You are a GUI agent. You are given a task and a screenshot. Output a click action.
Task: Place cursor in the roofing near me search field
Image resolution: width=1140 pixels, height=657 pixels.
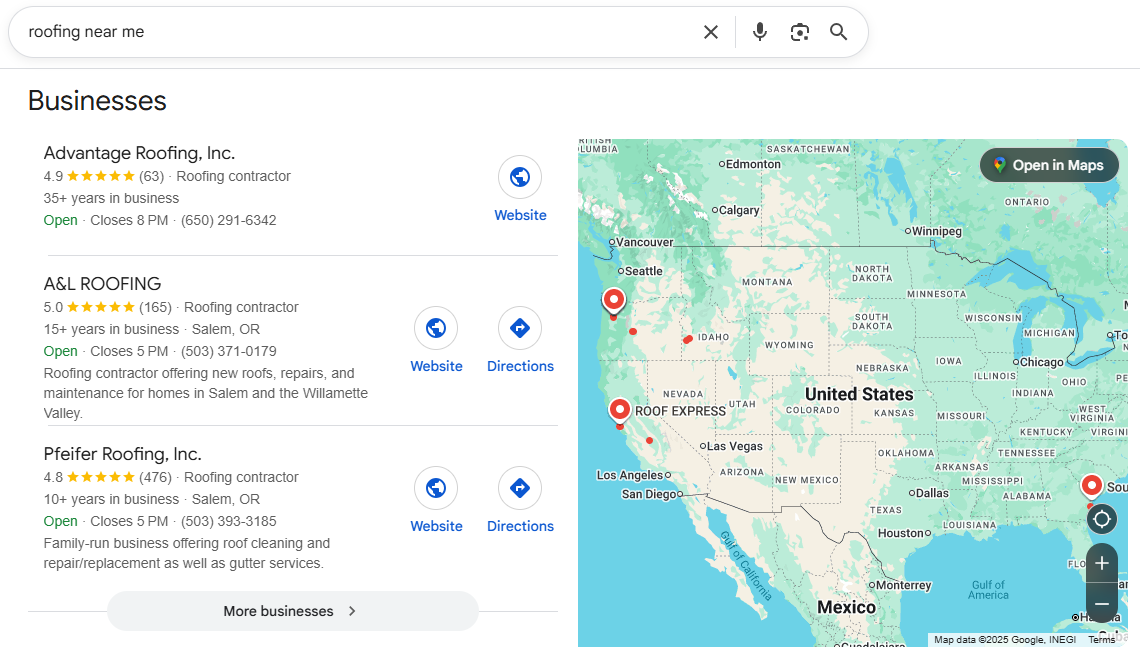tap(300, 31)
